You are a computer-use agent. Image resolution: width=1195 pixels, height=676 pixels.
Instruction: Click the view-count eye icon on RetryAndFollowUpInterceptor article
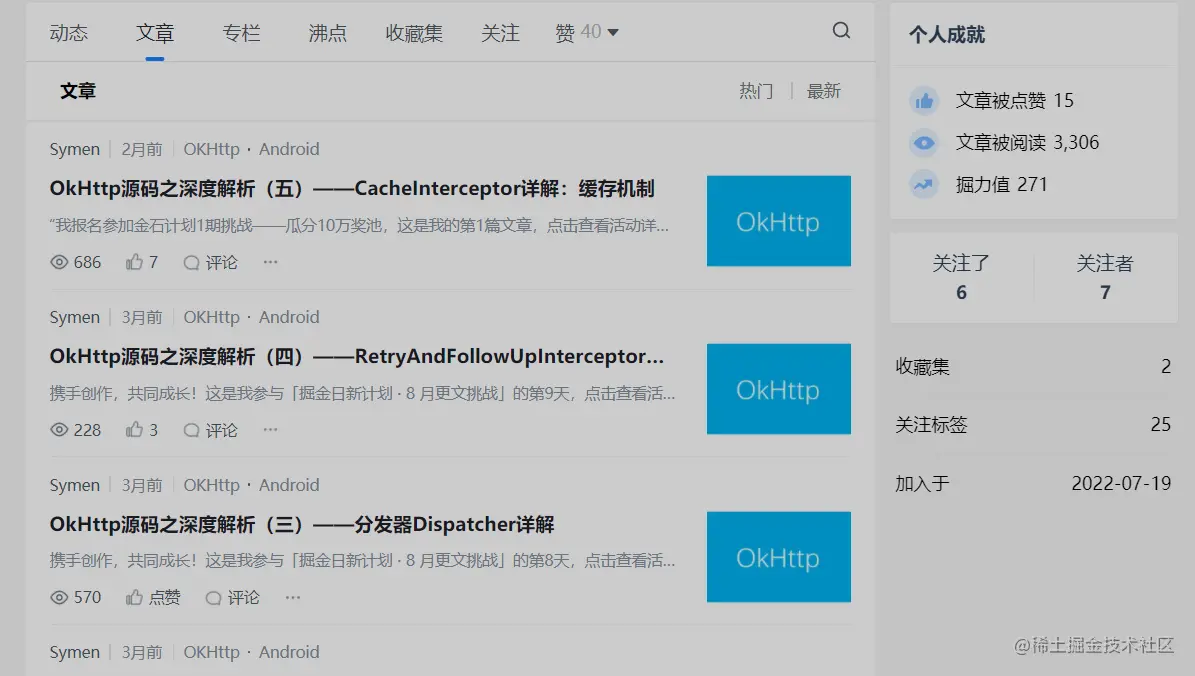[61, 429]
